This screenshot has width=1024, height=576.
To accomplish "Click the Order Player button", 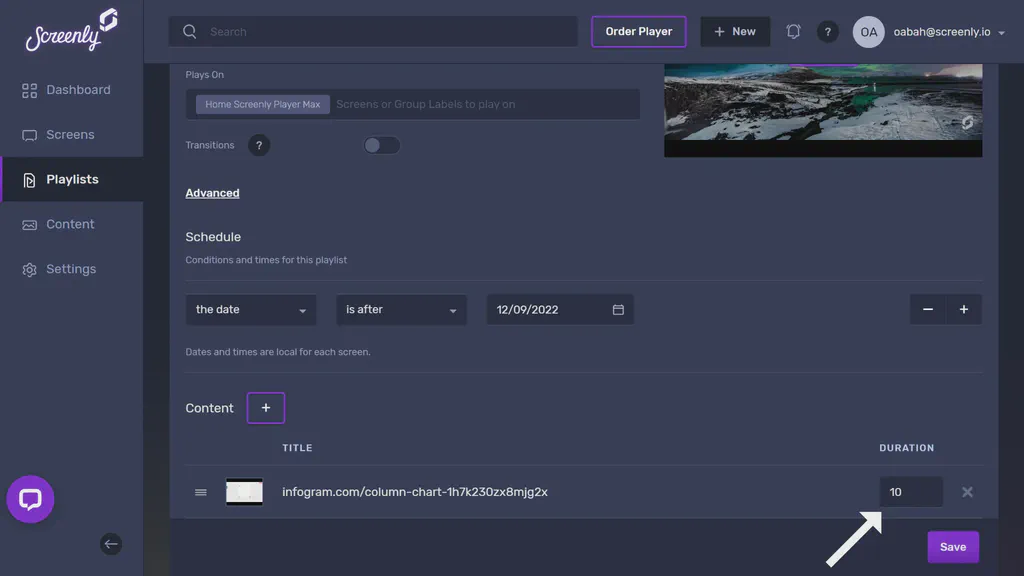I will click(x=638, y=31).
